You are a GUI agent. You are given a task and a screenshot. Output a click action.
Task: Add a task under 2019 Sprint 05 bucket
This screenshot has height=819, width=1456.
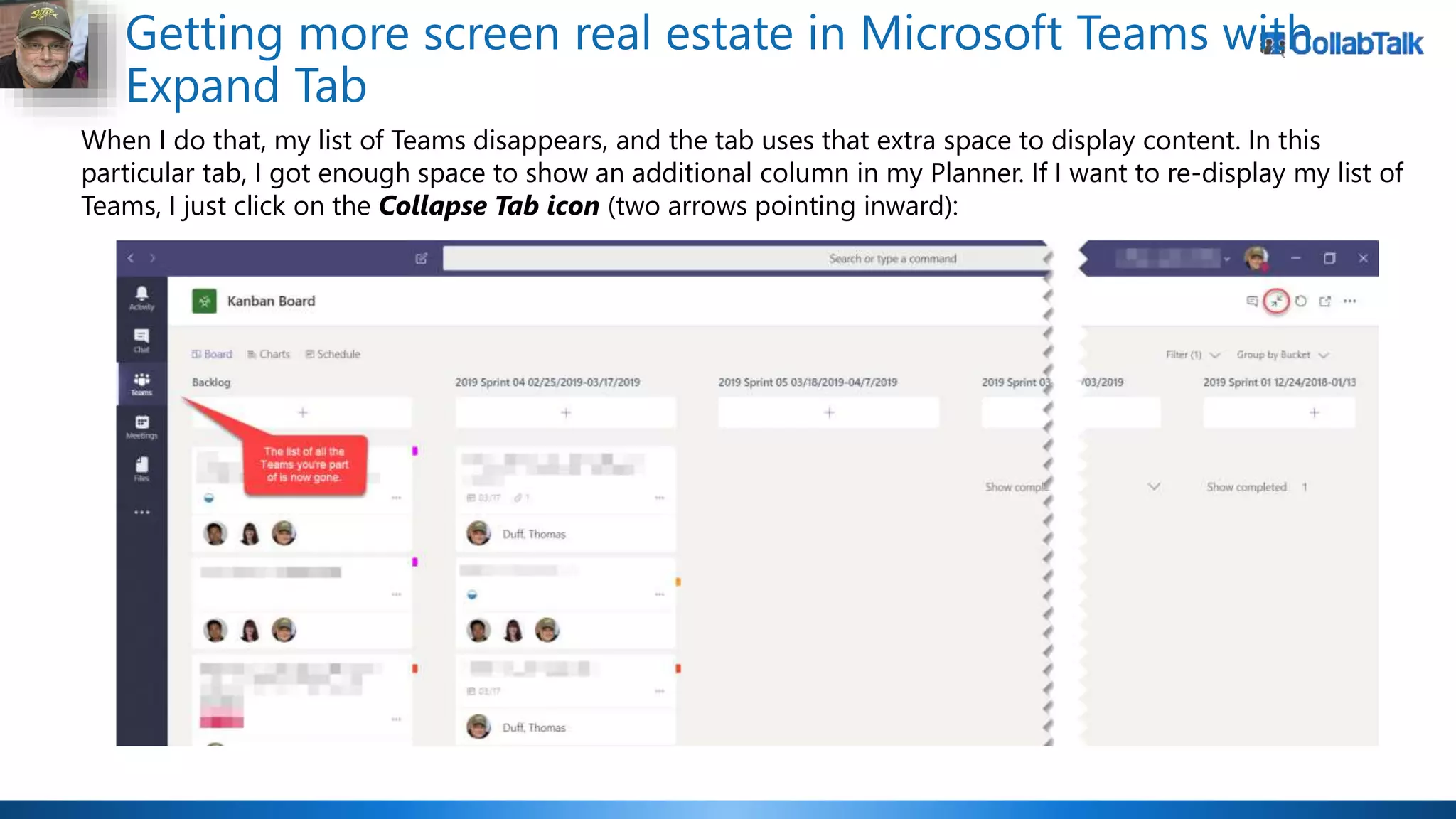click(829, 412)
